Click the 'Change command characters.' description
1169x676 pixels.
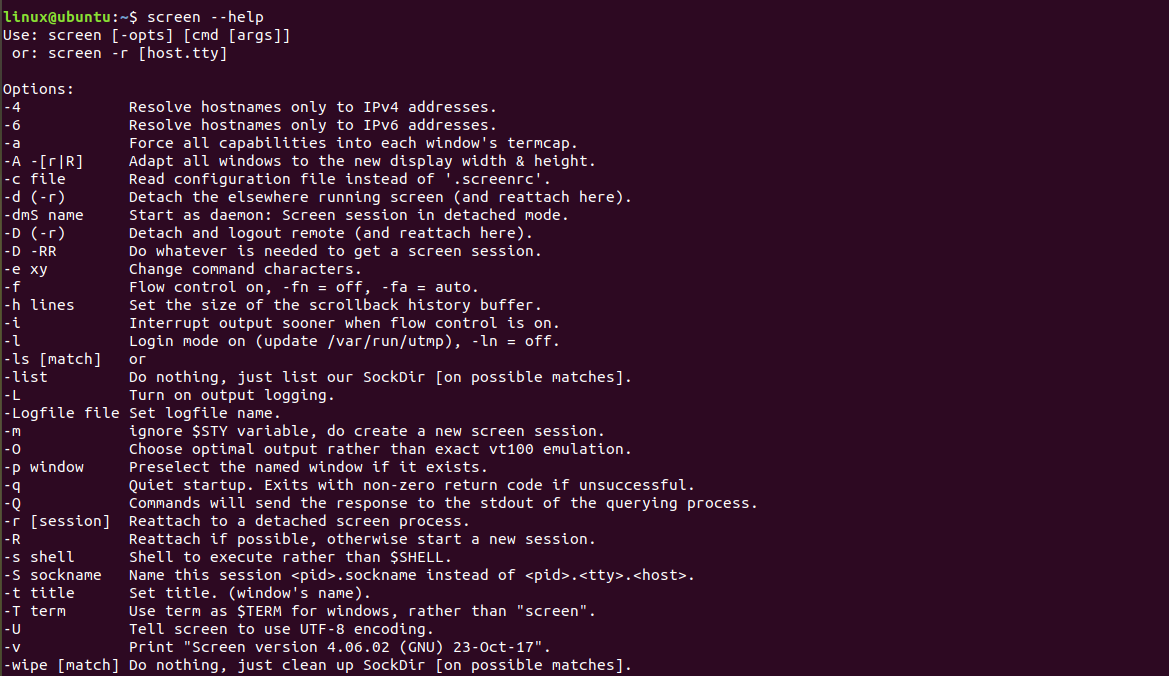coord(245,269)
